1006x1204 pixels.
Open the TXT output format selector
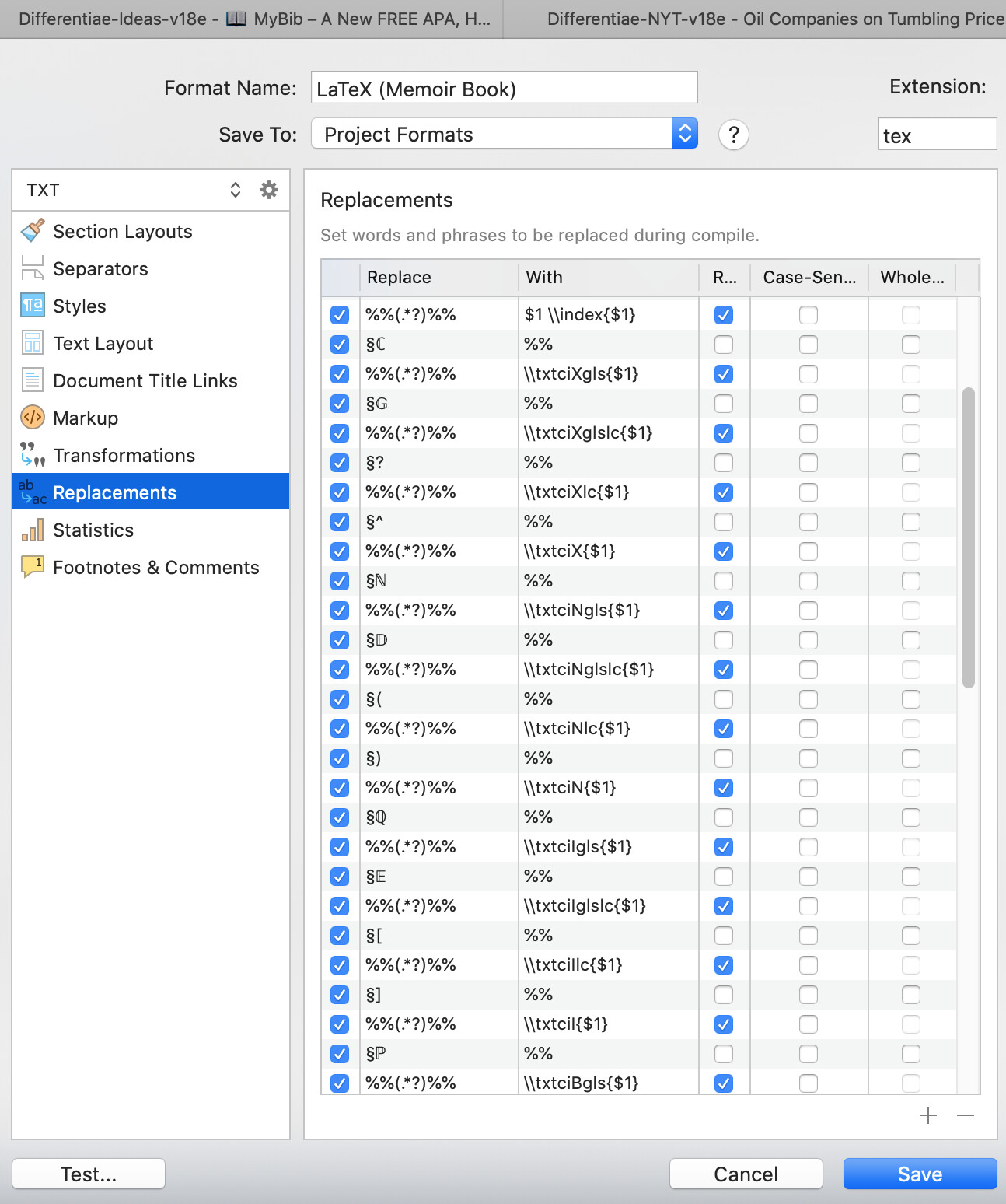click(x=134, y=190)
